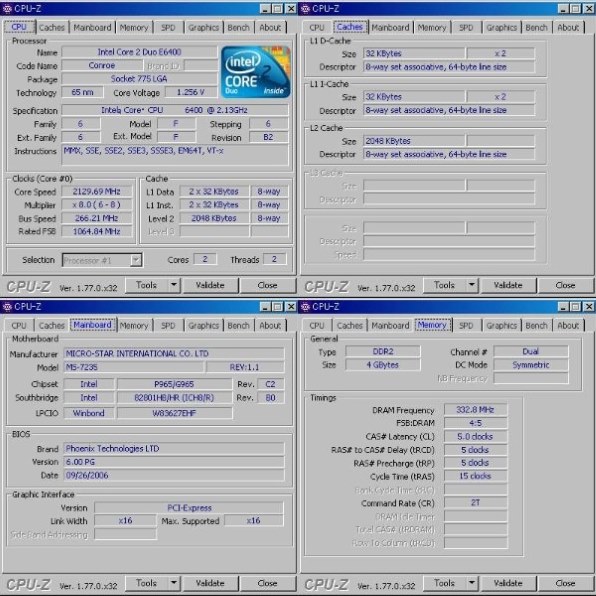This screenshot has width=596, height=596.
Task: Click the 'PCI-Express' graphic interface version
Action: tap(189, 508)
